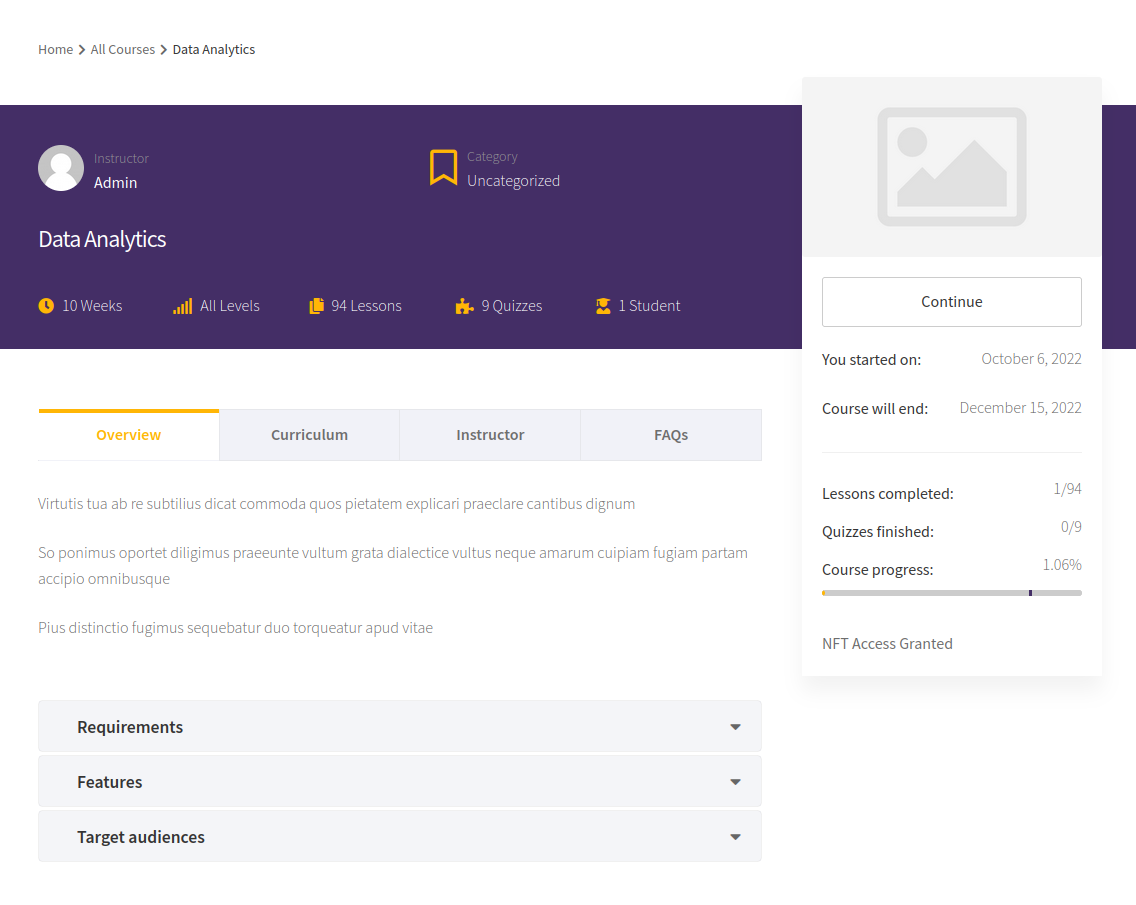Click the course image placeholder thumbnail
The image size is (1136, 905).
(952, 167)
